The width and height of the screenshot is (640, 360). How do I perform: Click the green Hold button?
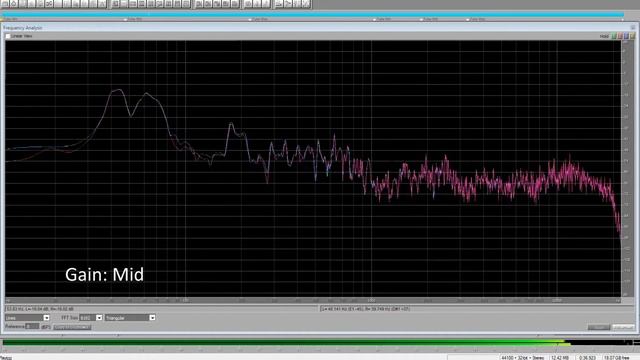point(614,36)
